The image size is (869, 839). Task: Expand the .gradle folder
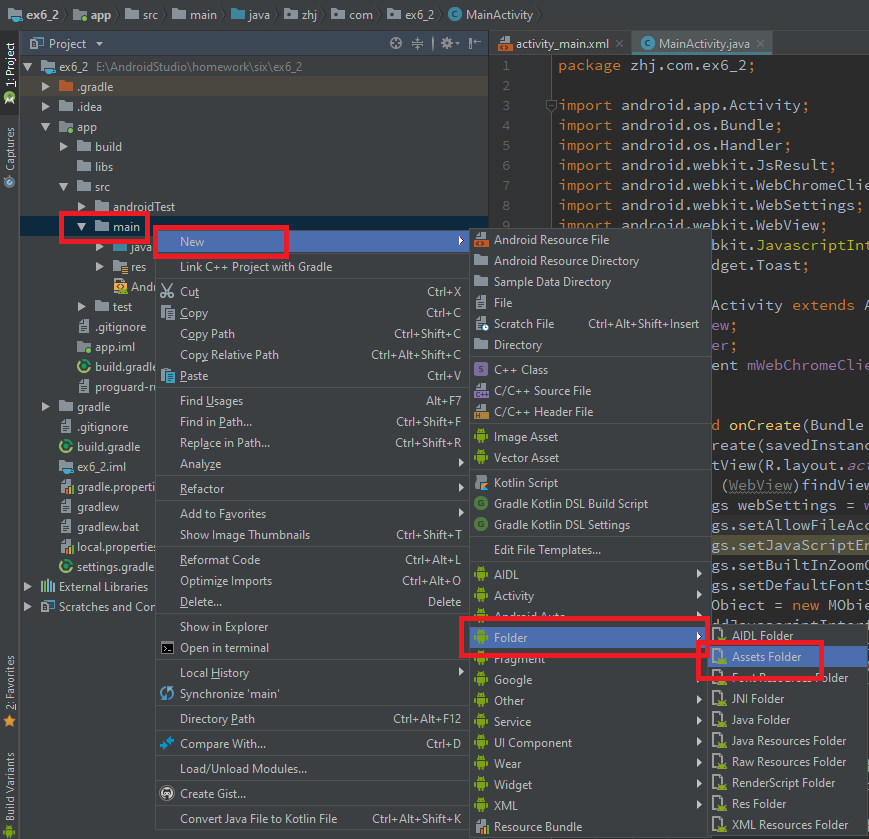(46, 86)
